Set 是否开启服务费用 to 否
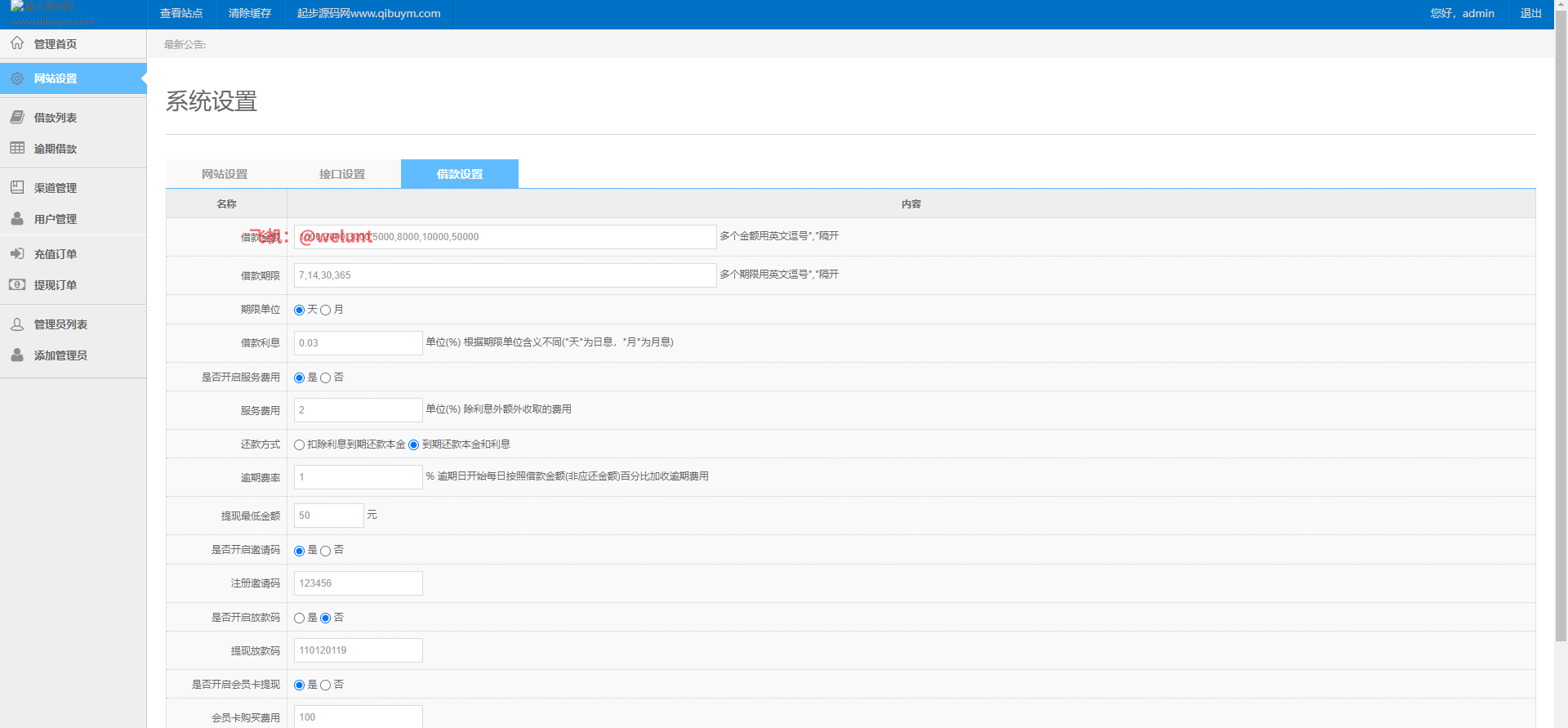This screenshot has width=1568, height=728. point(326,378)
